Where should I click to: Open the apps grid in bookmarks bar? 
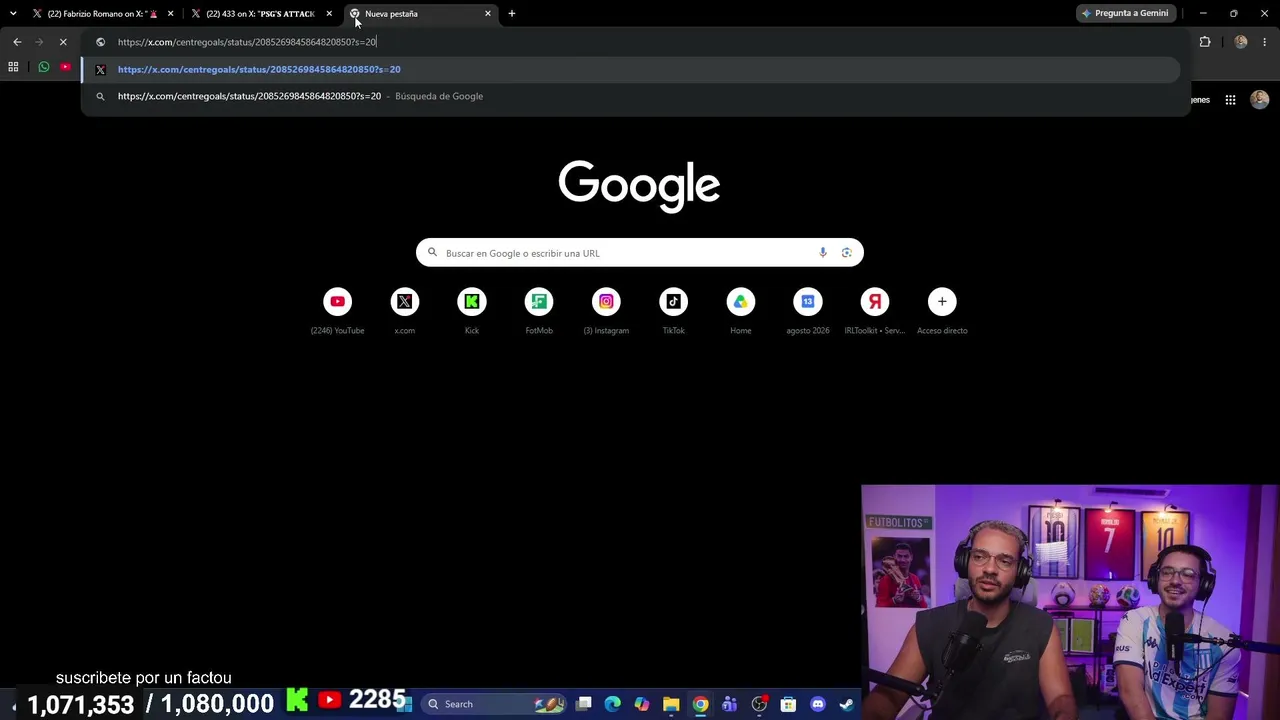pos(13,67)
